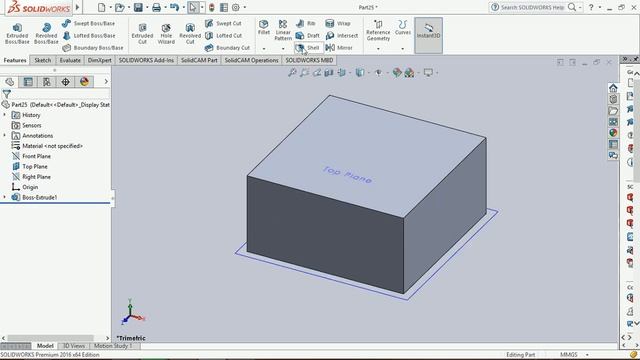
Task: Switch to SolidCAM Operations tab
Action: 251,60
